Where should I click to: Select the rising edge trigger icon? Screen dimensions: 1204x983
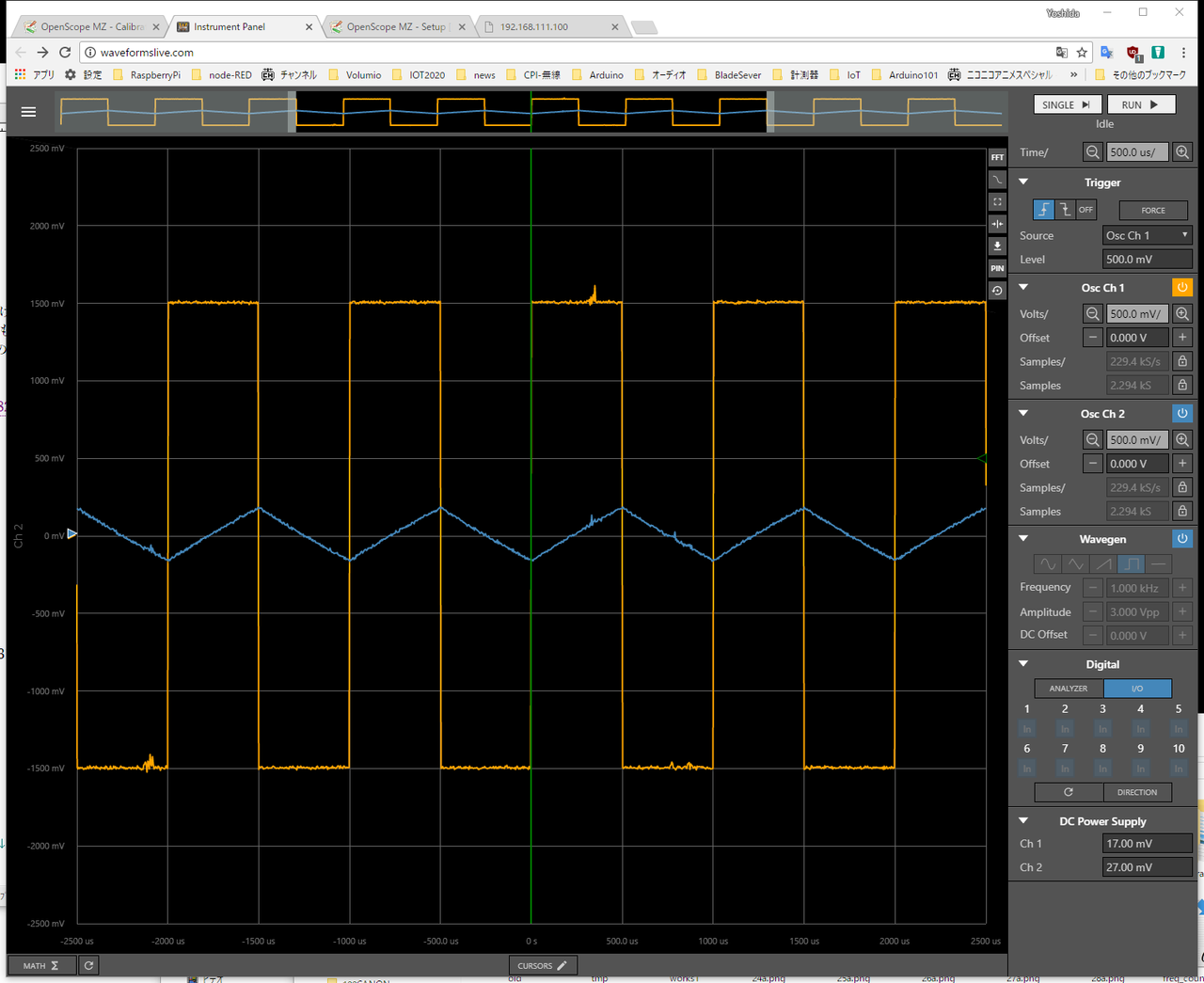(1043, 210)
